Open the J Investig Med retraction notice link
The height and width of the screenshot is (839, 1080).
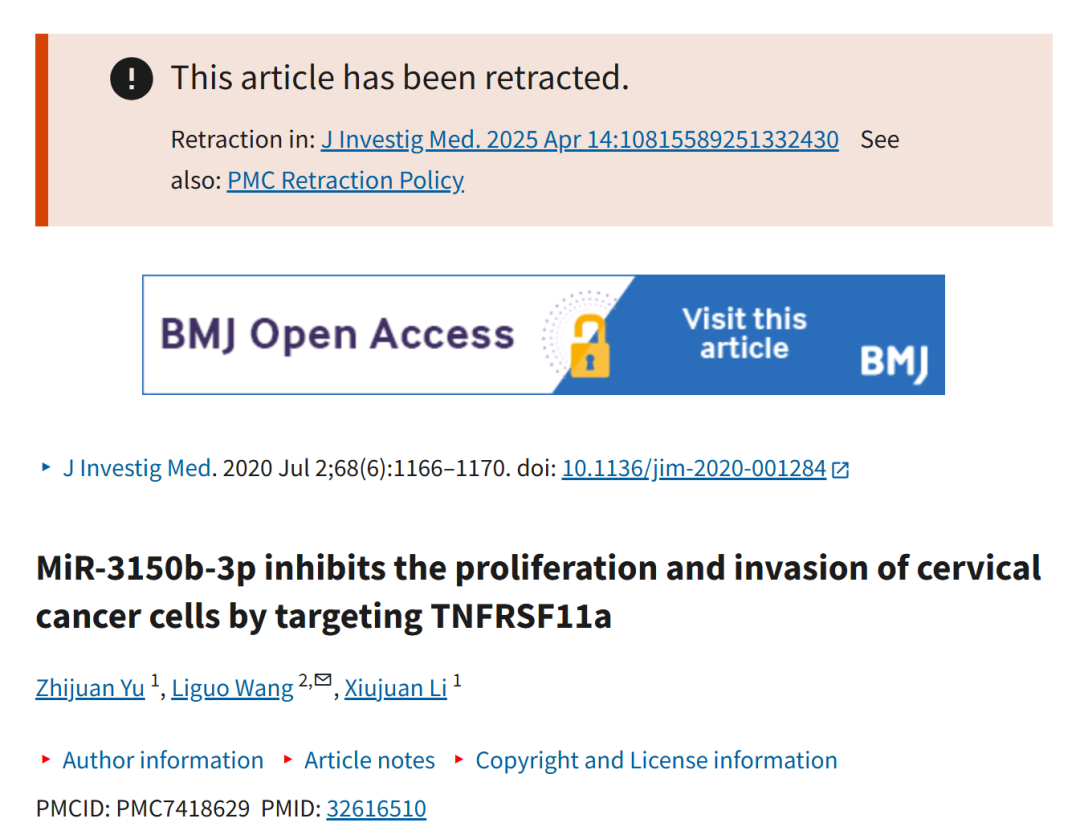(x=580, y=140)
